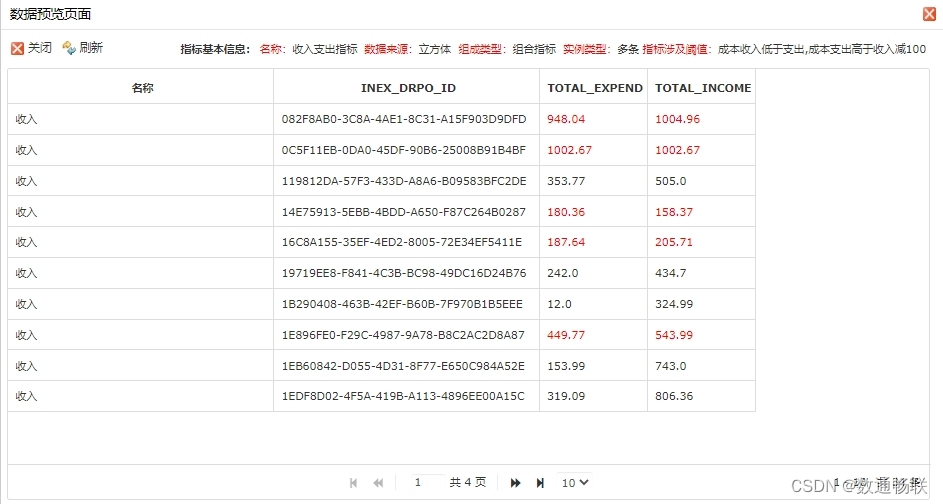Viewport: 943px width, 504px height.
Task: Click the 成本收入低于支出 threshold text
Action: coord(761,49)
